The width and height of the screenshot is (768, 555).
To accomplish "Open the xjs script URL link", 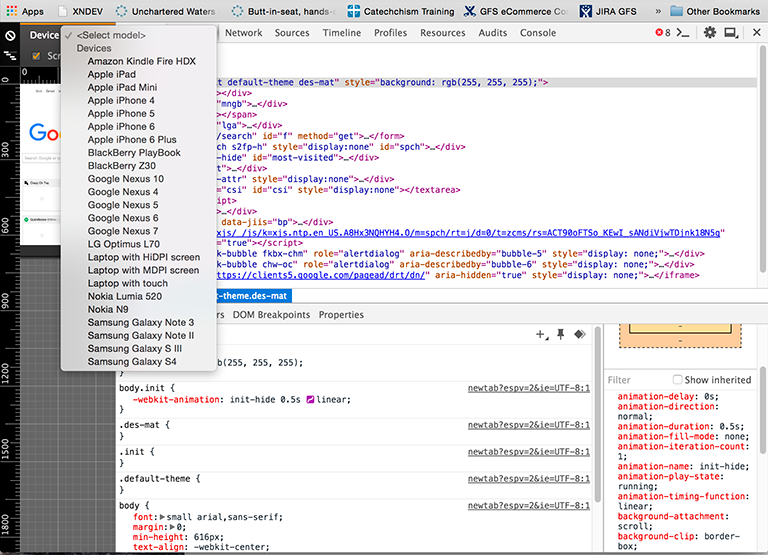I will pyautogui.click(x=471, y=233).
